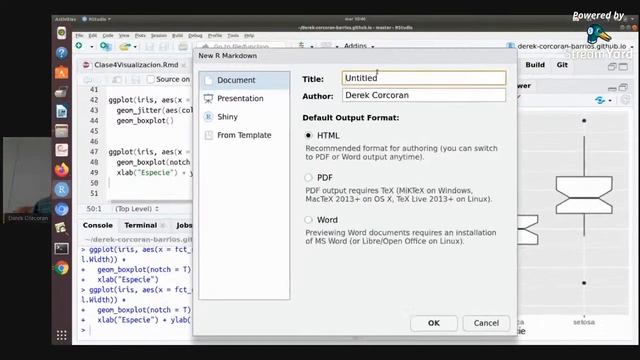Open the View menu
This screenshot has height=360, width=640.
pos(124,36)
